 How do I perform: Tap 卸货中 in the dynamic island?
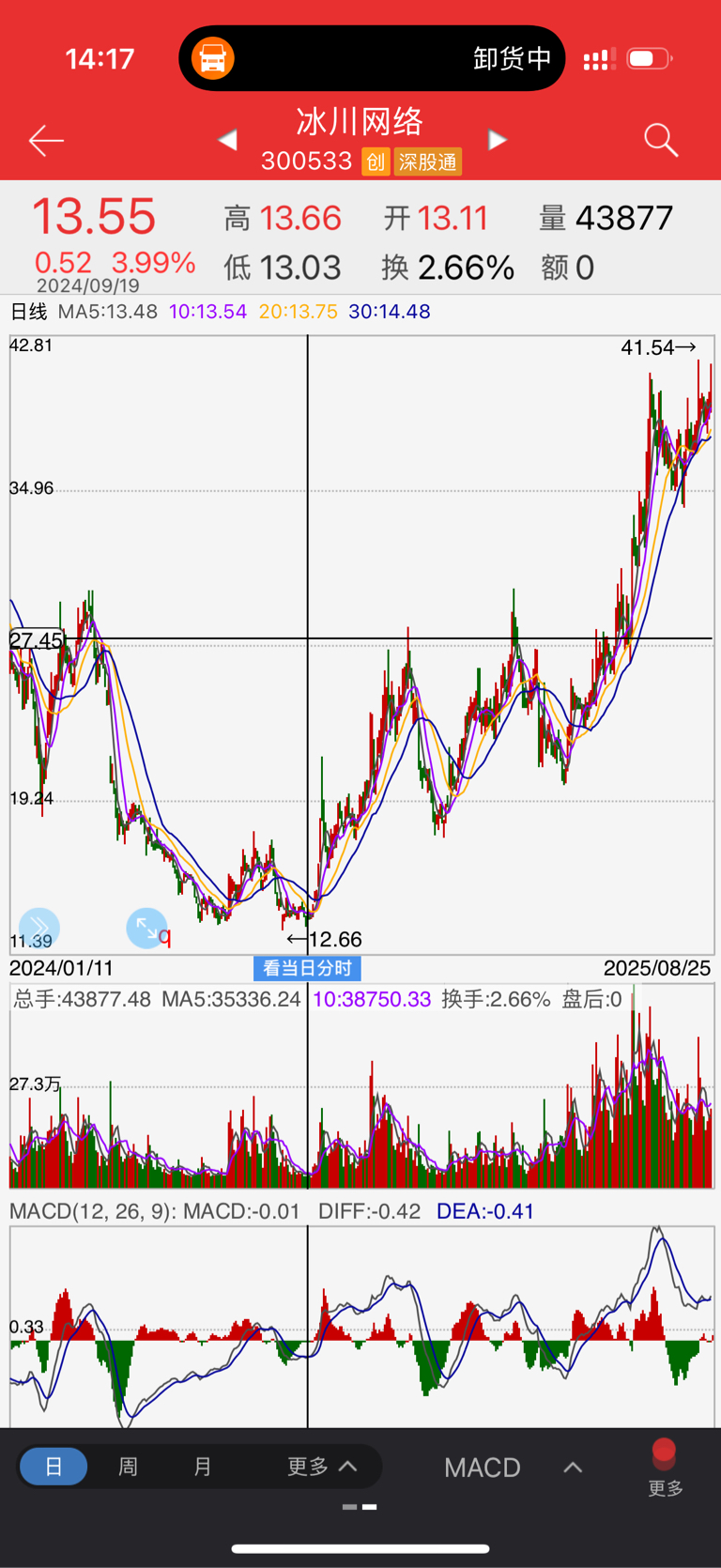(x=512, y=58)
